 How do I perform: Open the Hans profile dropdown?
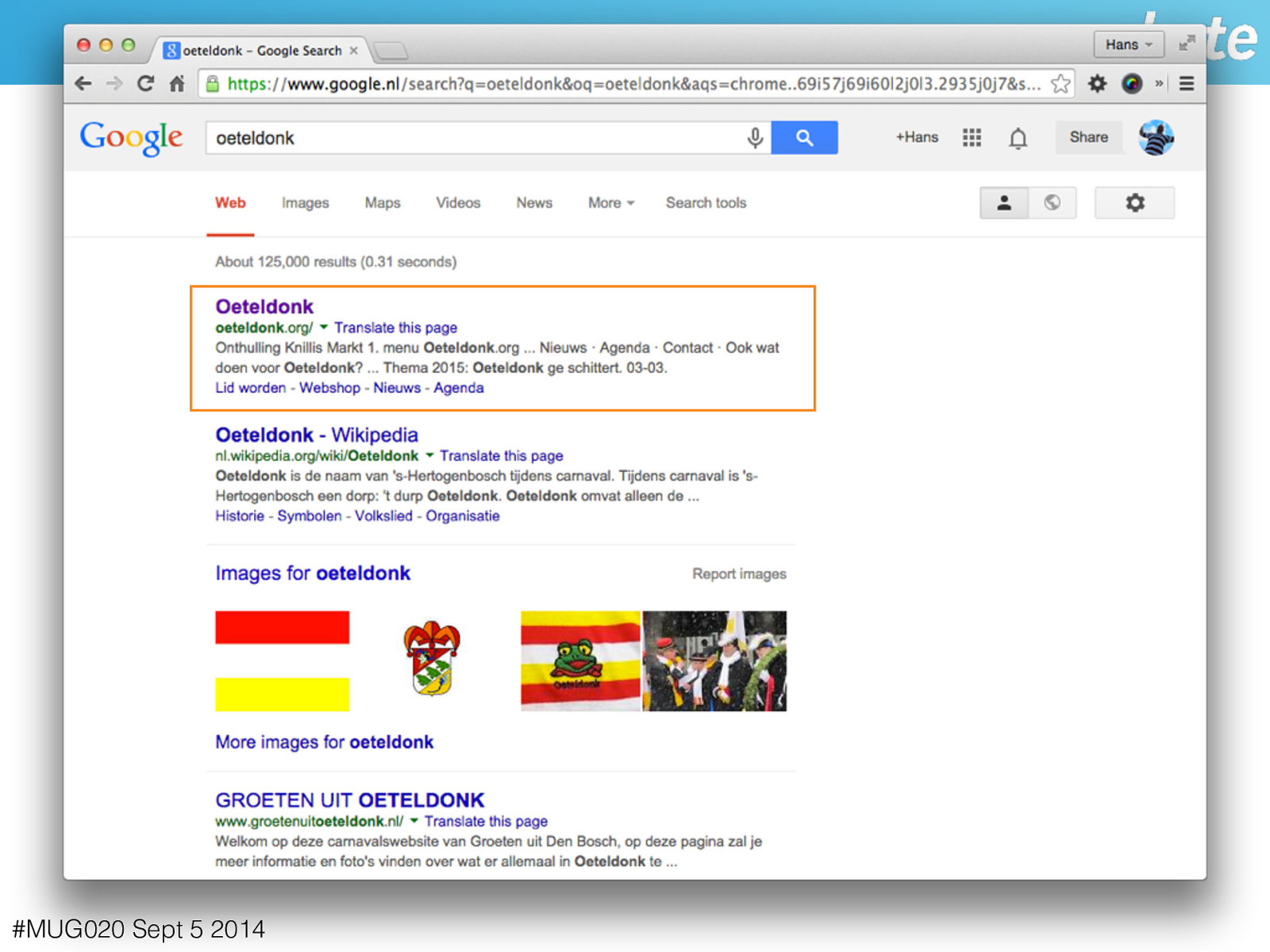click(x=1129, y=44)
